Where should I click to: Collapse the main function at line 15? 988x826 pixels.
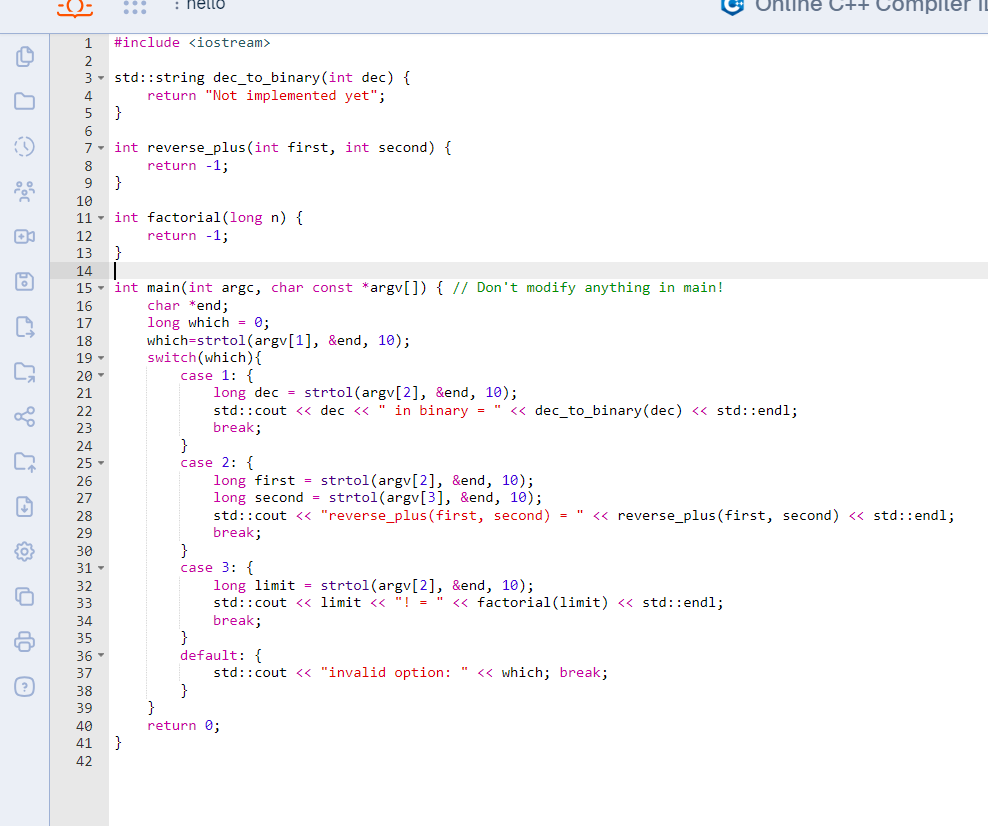click(x=101, y=288)
